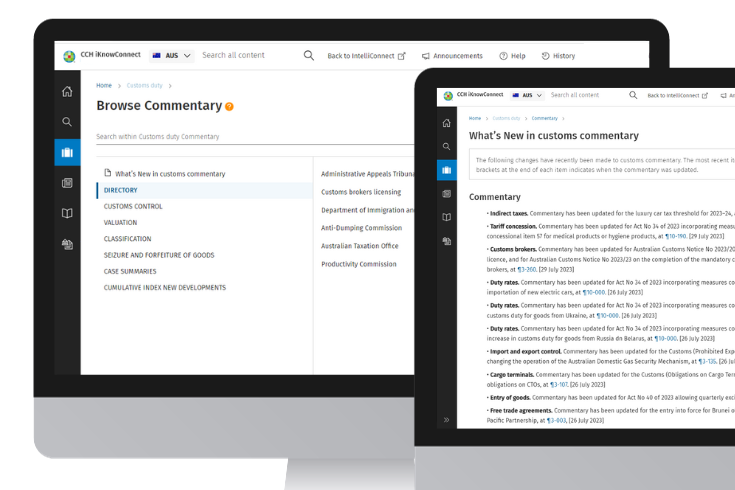Expand the sidebar using the double-chevron on right monitor
735x490 pixels.
pyautogui.click(x=446, y=419)
